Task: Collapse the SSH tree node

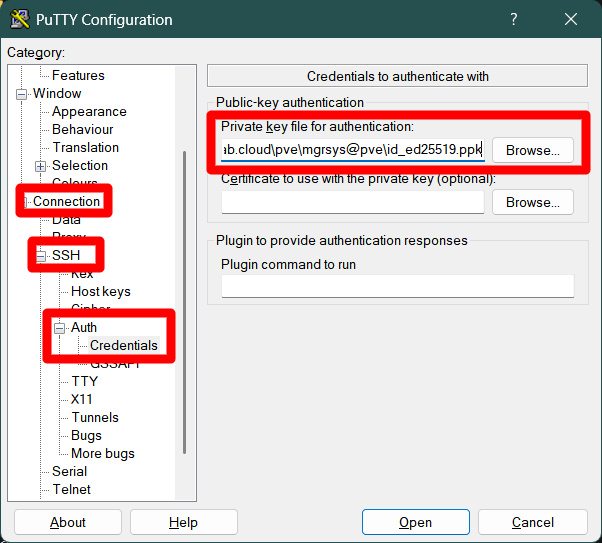Action: pos(41,256)
